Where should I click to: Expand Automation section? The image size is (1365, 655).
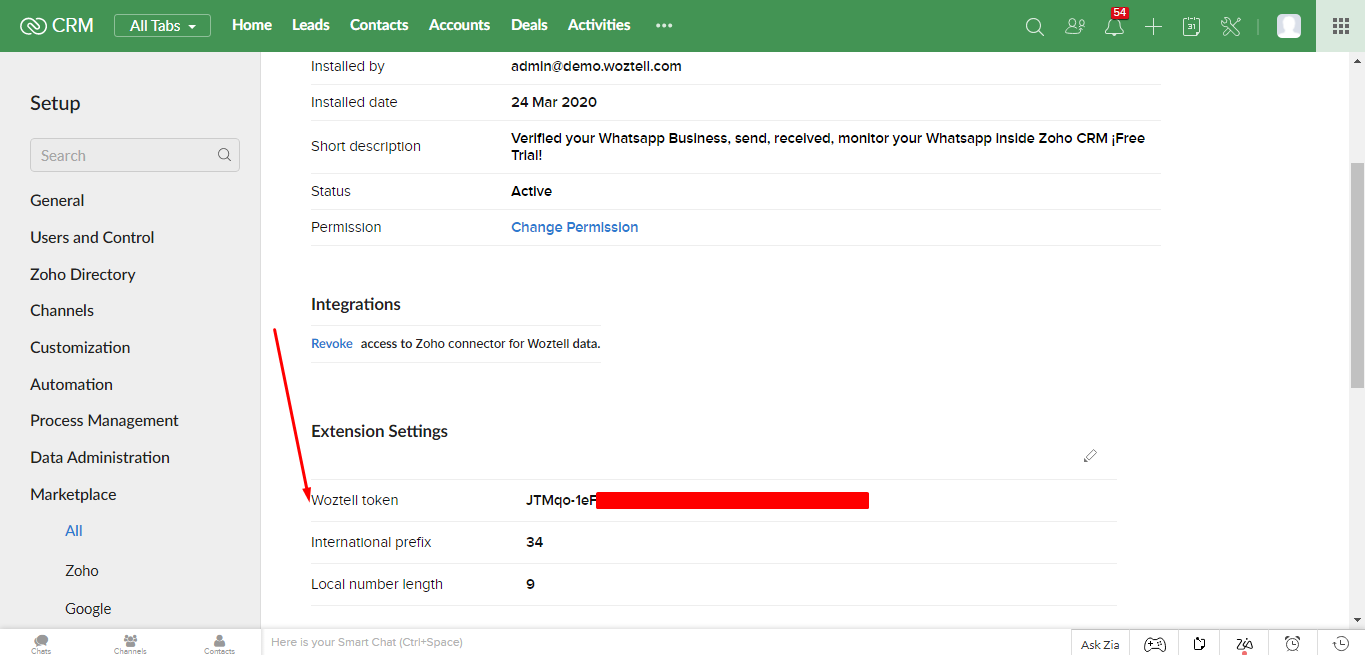pos(71,384)
